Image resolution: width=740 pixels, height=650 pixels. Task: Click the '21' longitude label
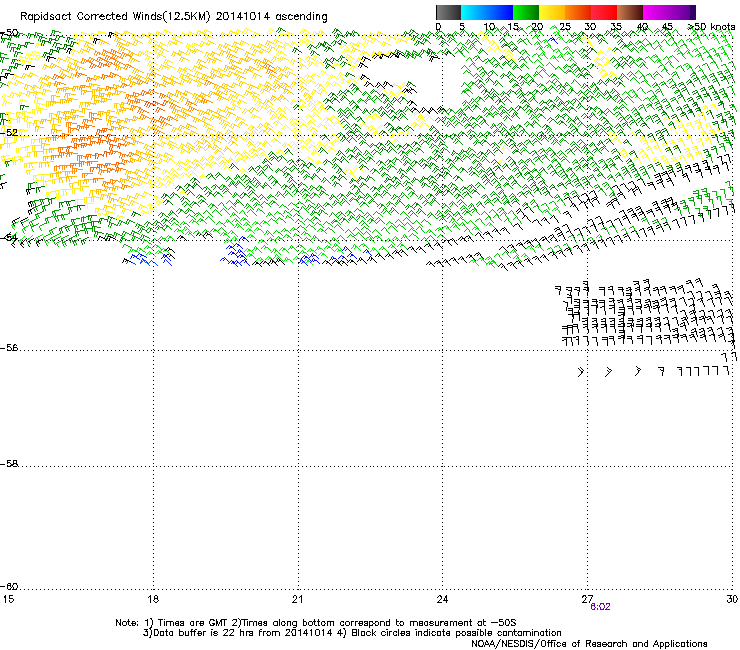tap(297, 599)
